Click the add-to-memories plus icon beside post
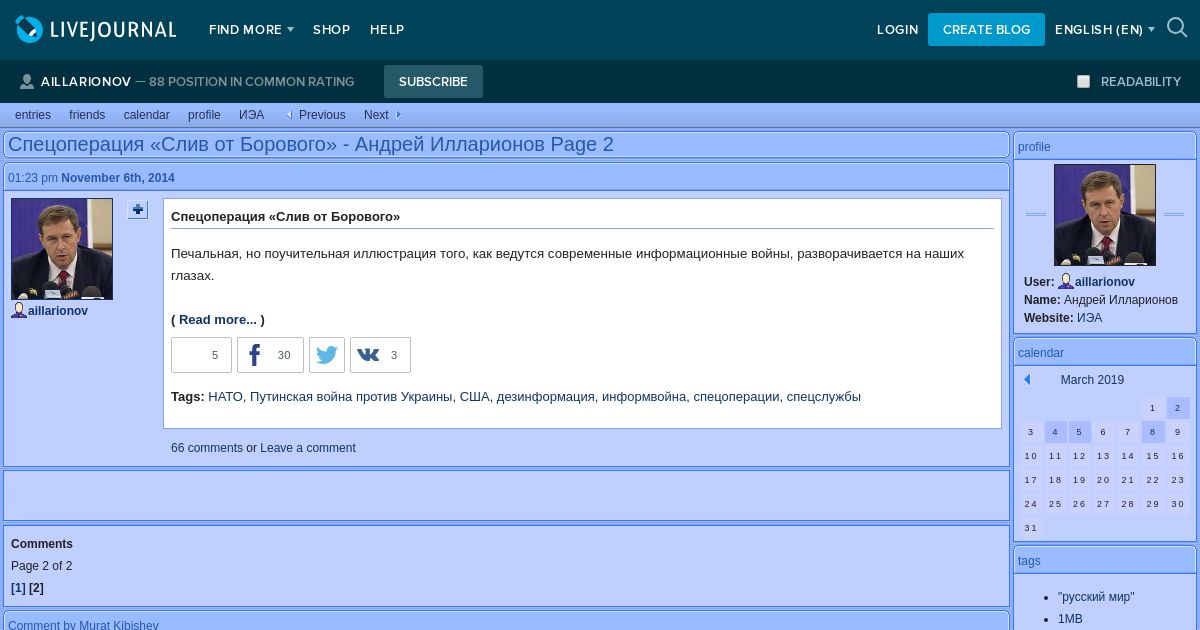 point(138,210)
